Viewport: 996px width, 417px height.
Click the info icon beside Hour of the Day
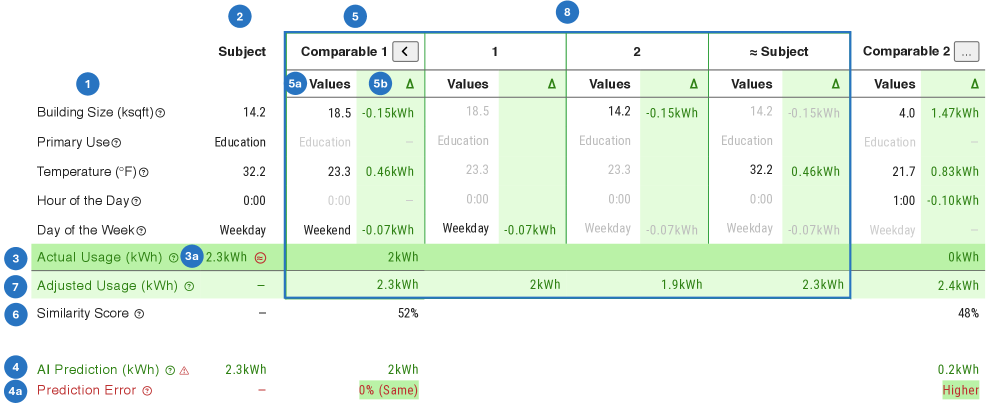[x=136, y=201]
